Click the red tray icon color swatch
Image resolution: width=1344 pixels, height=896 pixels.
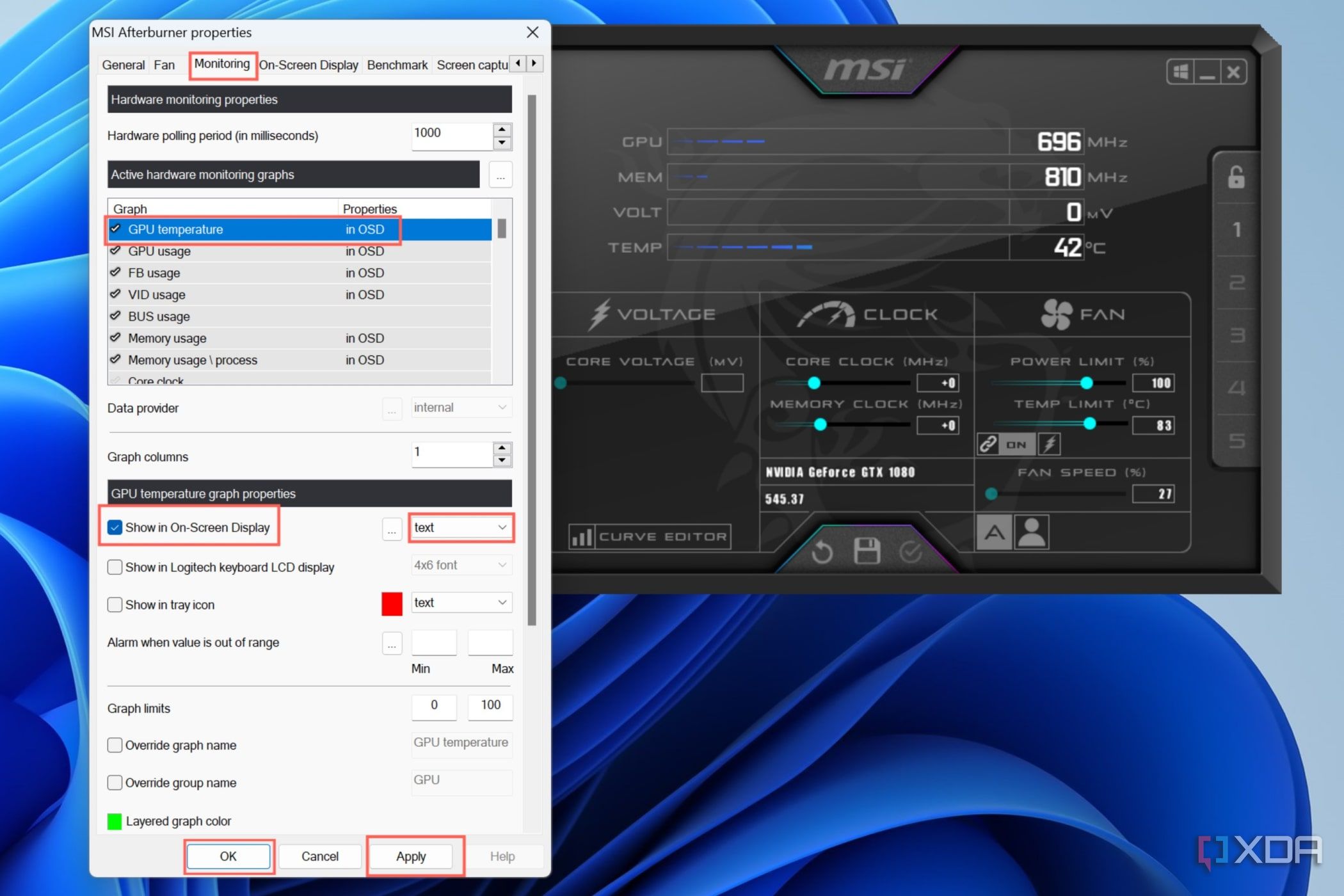392,604
